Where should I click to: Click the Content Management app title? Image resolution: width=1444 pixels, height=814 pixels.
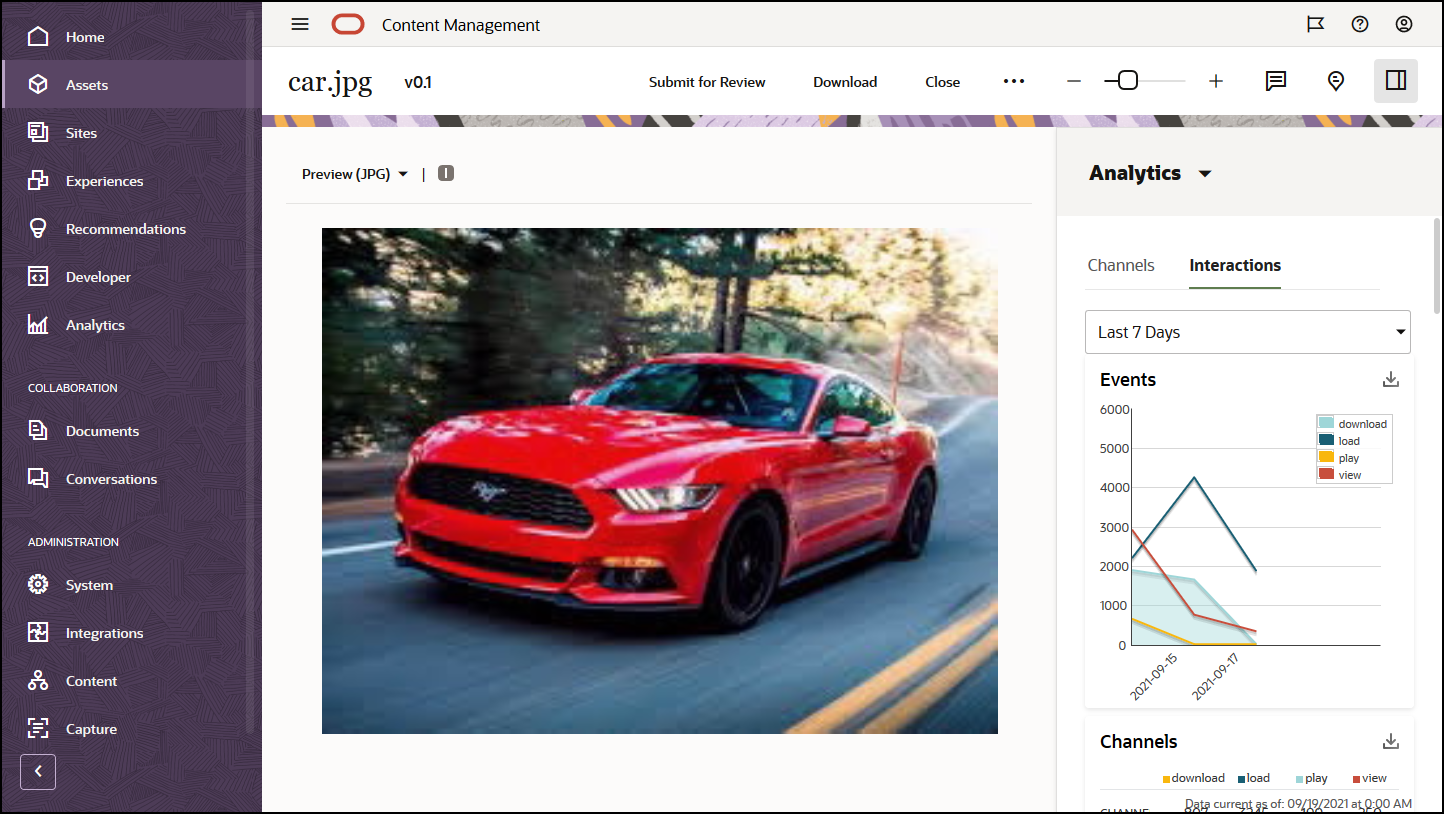click(461, 25)
